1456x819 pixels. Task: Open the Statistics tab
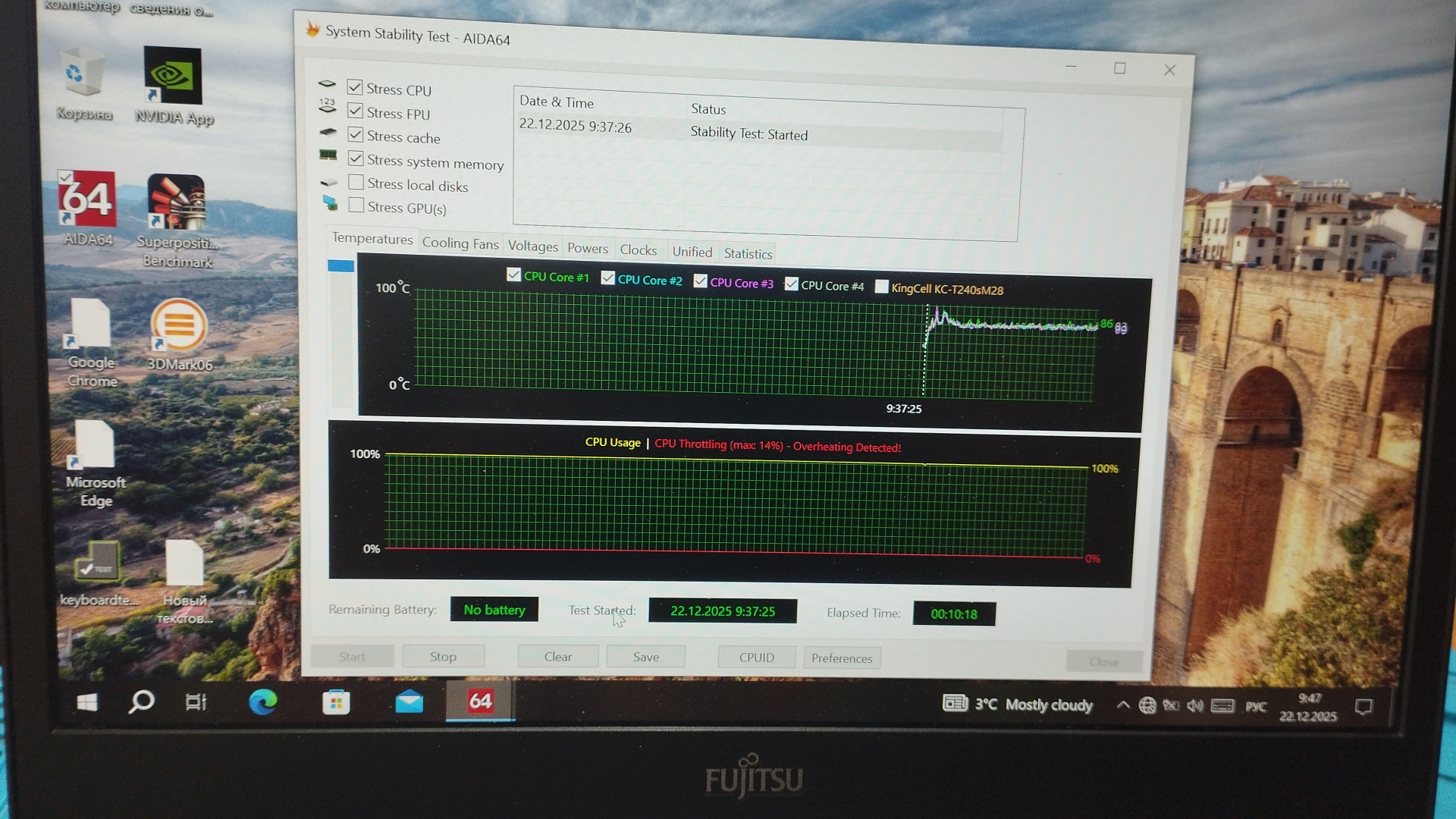[747, 253]
